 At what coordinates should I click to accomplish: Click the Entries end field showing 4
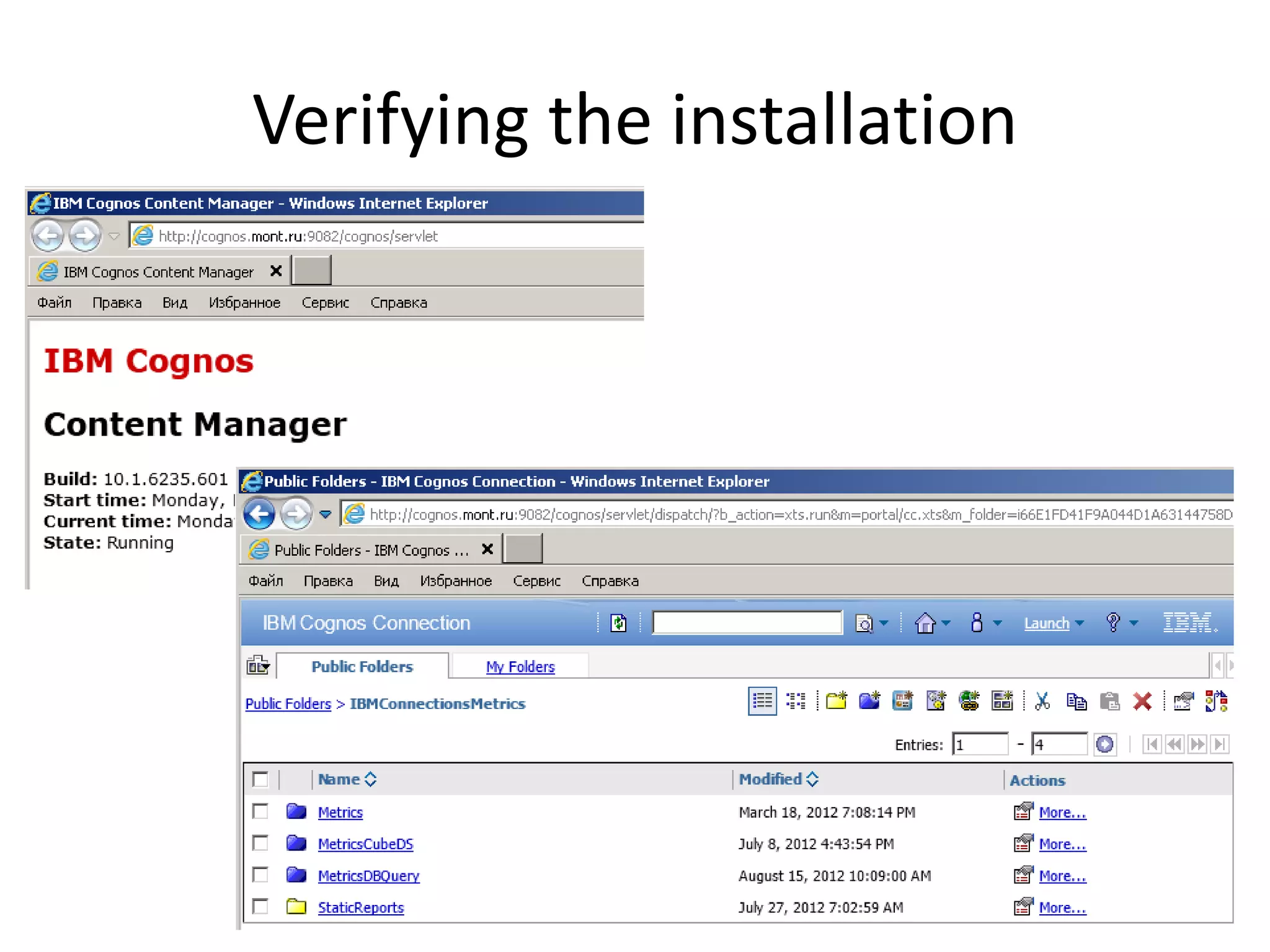[1059, 744]
